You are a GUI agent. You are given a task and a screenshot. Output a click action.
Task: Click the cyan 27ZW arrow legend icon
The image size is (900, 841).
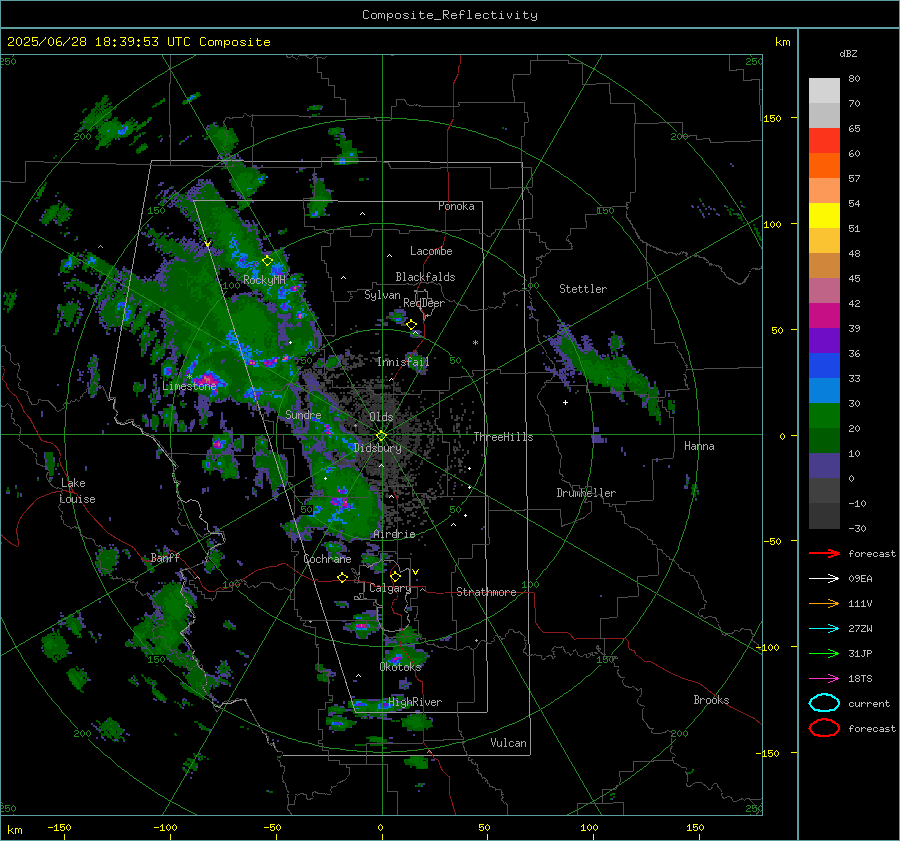coord(824,629)
